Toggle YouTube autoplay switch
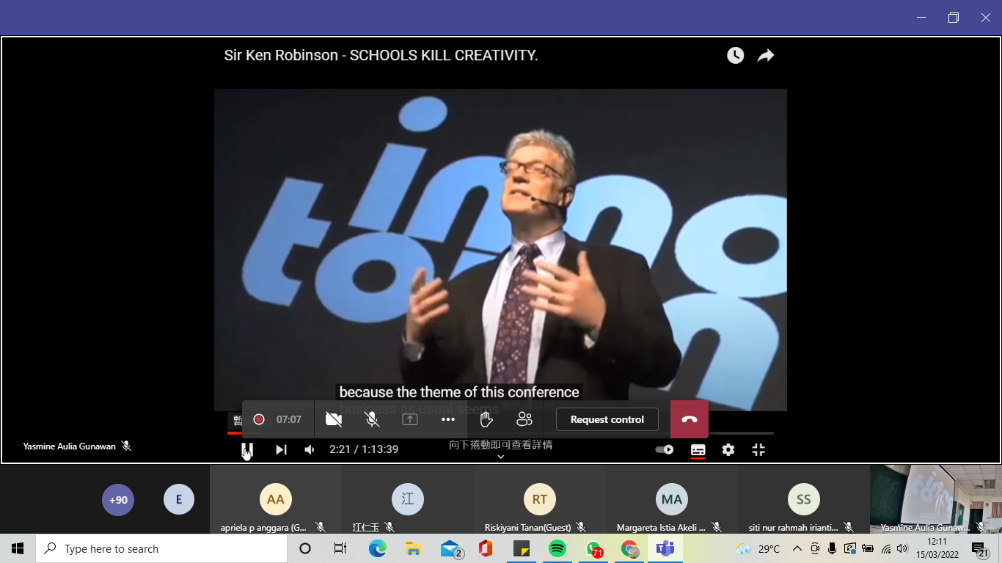Image resolution: width=1002 pixels, height=563 pixels. (x=665, y=449)
